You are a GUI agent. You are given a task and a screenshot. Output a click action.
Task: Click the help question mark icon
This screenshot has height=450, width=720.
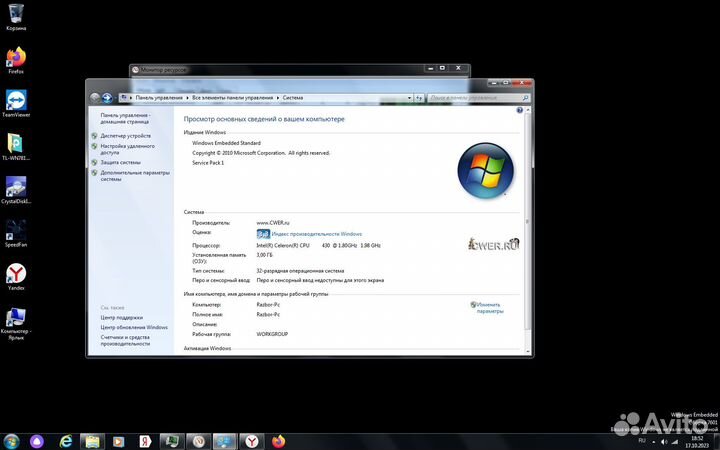pos(519,110)
